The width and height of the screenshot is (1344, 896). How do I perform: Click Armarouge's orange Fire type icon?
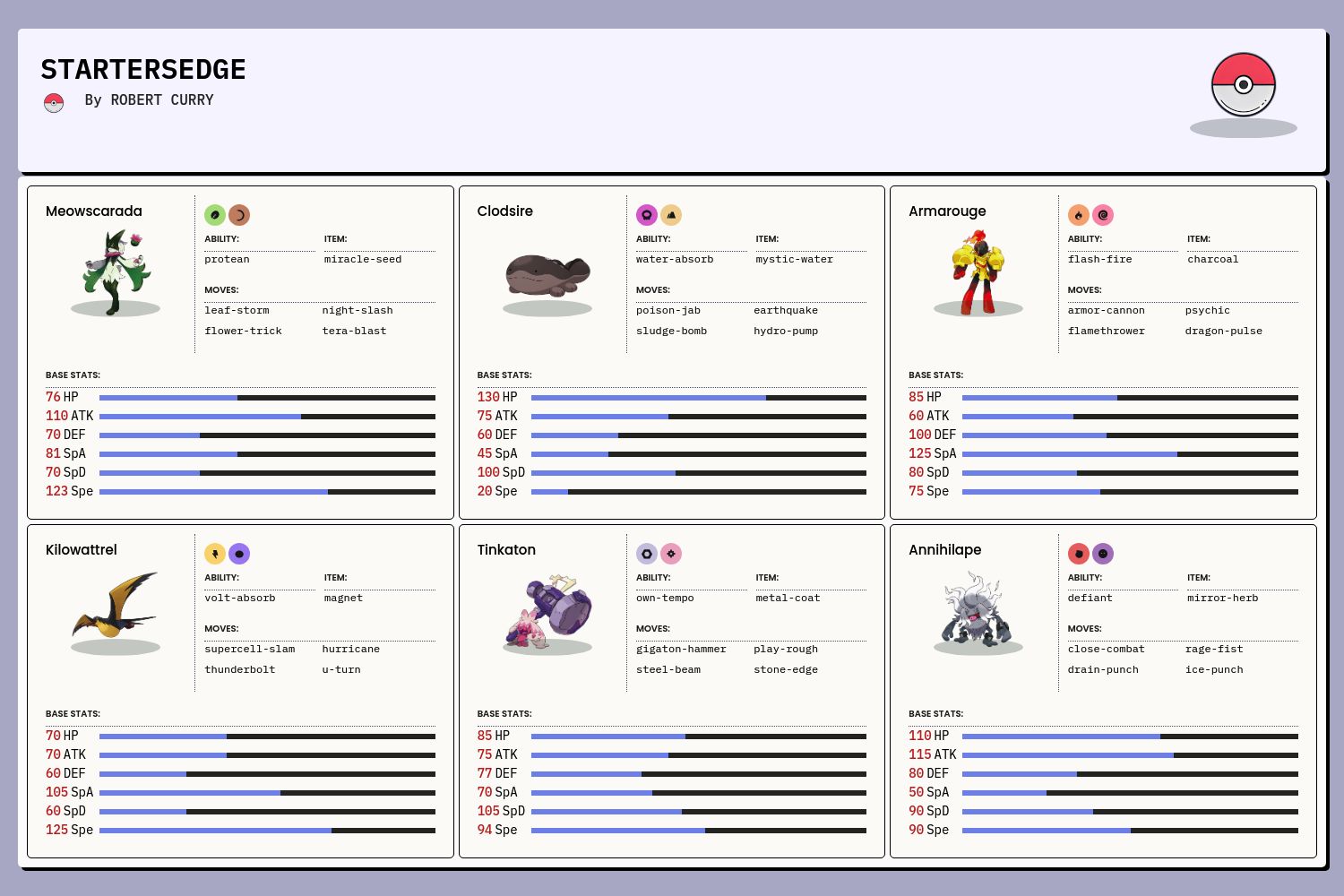point(1078,215)
